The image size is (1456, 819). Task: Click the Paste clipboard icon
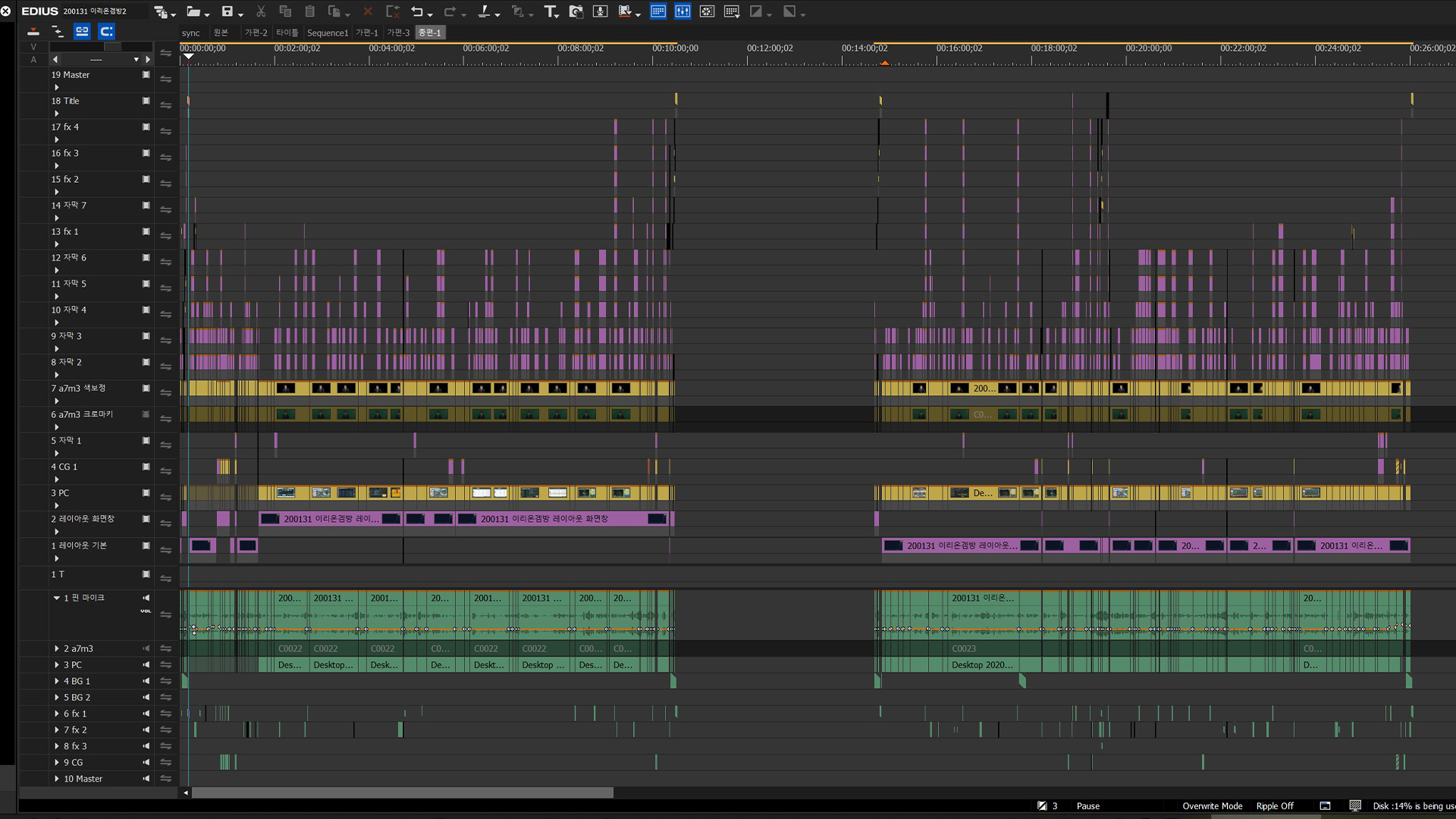309,11
